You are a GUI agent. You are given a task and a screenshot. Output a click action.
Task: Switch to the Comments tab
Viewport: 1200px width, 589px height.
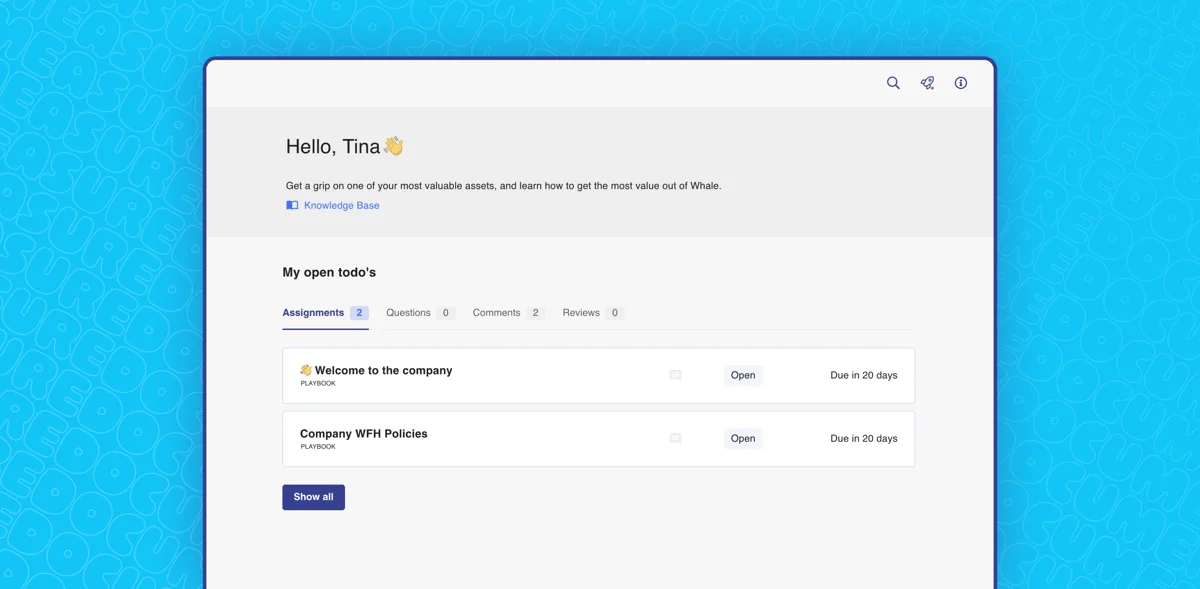pyautogui.click(x=498, y=312)
